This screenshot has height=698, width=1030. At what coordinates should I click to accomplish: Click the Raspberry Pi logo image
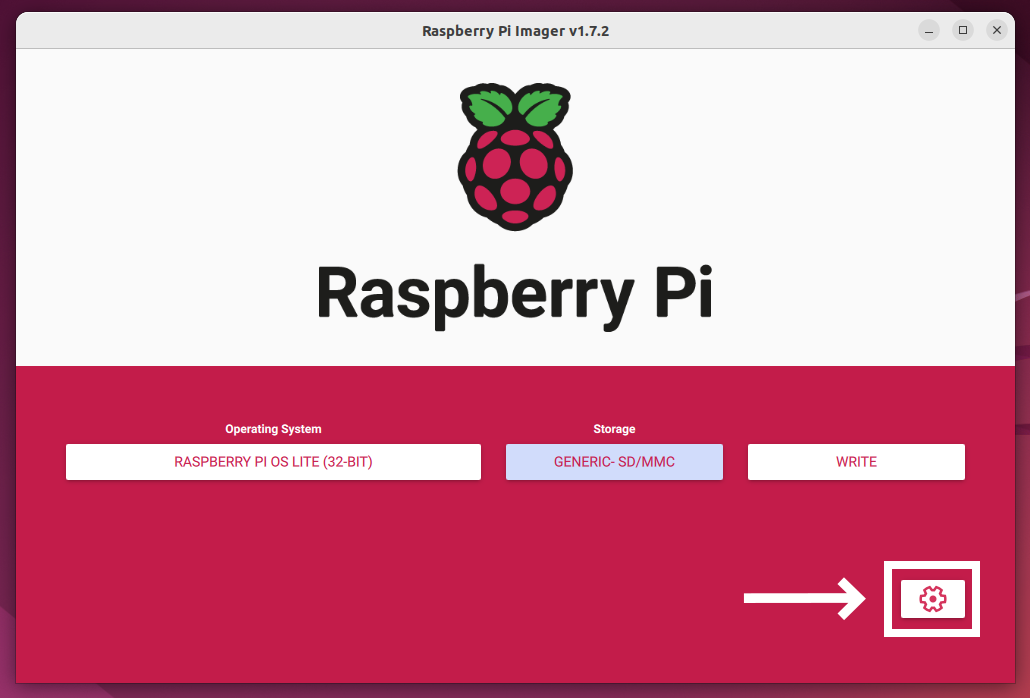(515, 156)
